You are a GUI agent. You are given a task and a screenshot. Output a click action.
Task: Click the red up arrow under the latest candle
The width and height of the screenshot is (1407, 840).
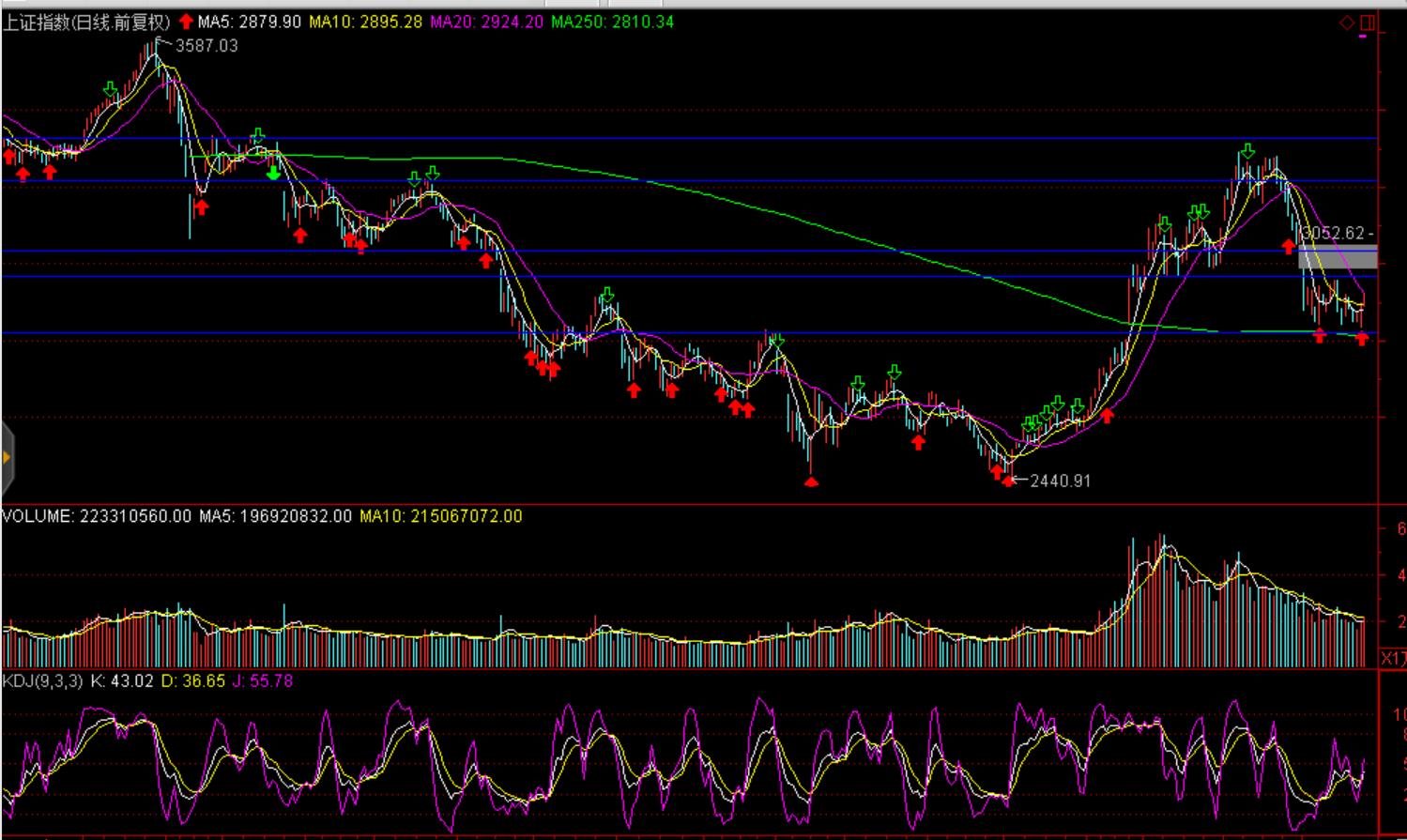(x=1362, y=338)
